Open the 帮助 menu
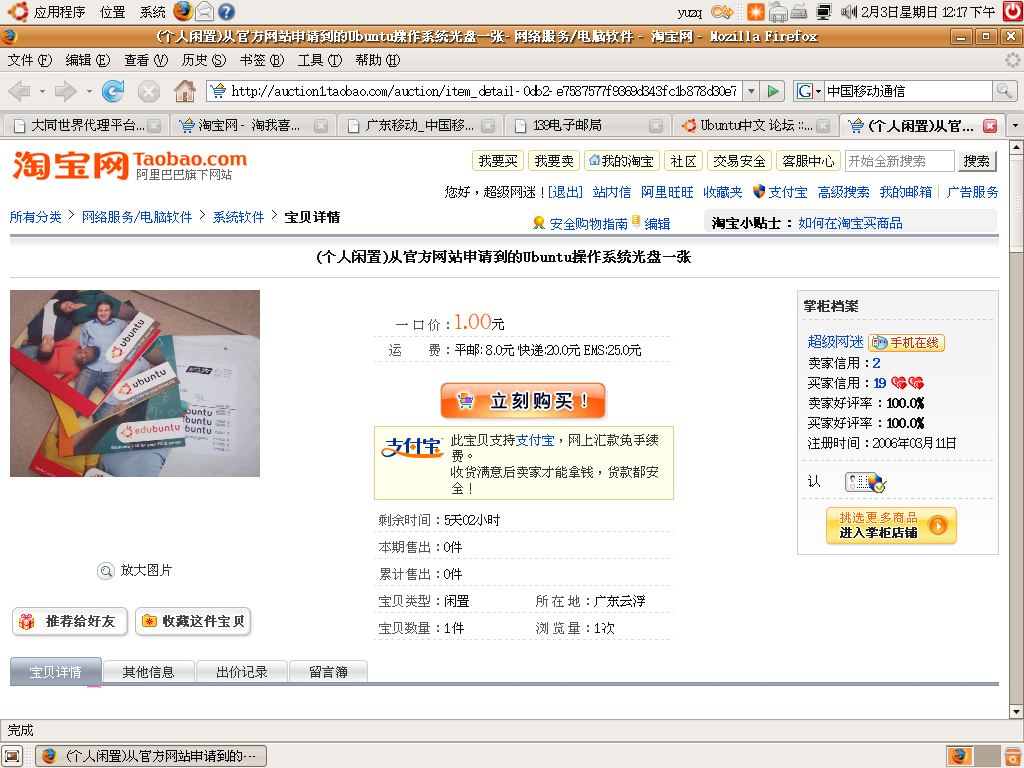 pyautogui.click(x=377, y=60)
